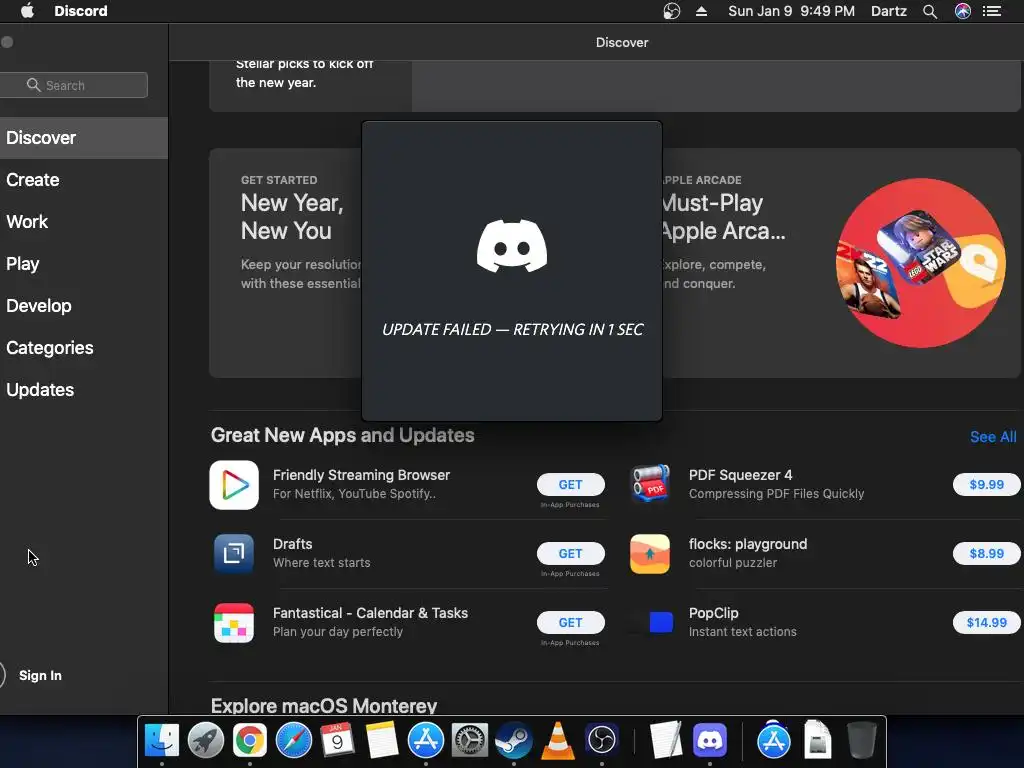
Task: Open System Preferences gear in Dock
Action: [x=470, y=741]
